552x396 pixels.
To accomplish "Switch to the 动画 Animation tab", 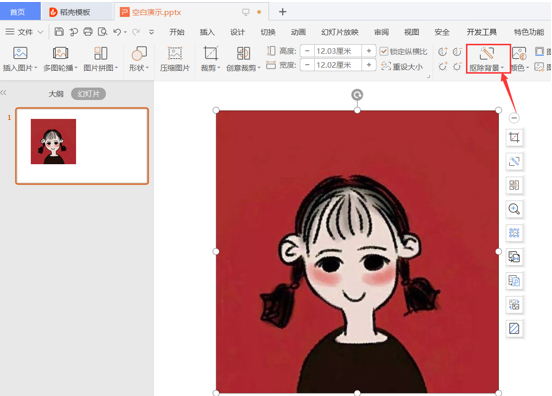I will click(298, 32).
